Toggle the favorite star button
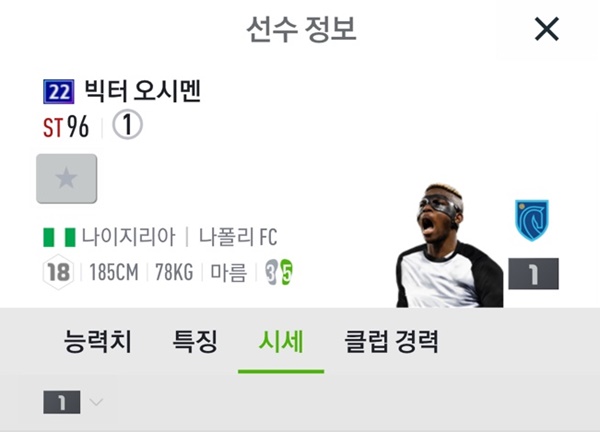This screenshot has width=600, height=432. click(67, 179)
